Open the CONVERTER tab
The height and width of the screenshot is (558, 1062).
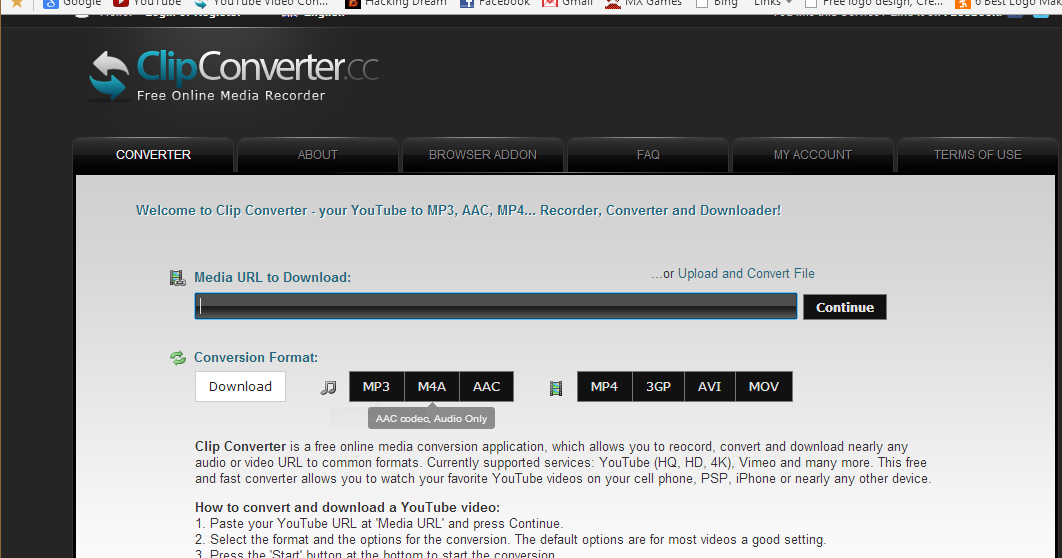(x=153, y=155)
